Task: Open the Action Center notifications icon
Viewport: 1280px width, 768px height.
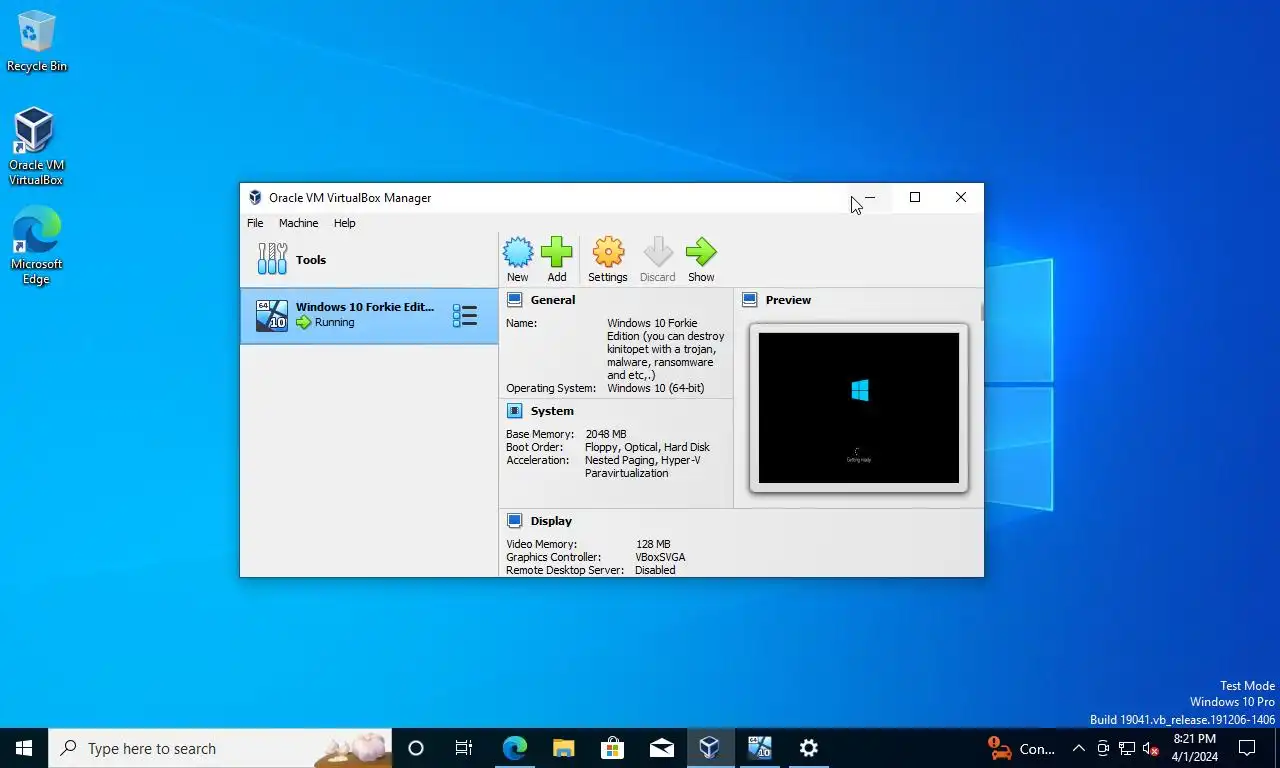Action: [x=1247, y=748]
